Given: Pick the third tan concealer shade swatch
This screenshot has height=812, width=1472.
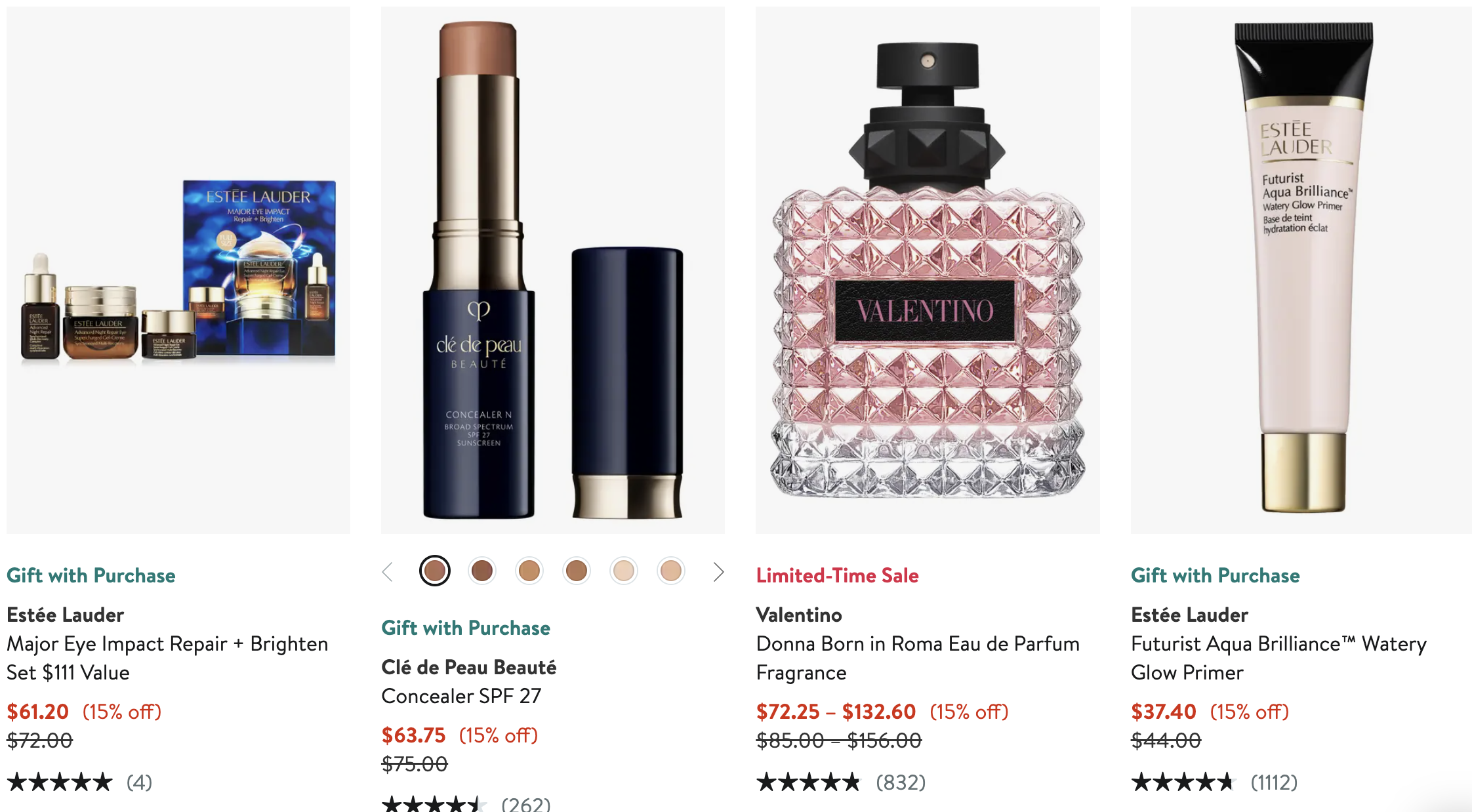Looking at the screenshot, I should (529, 571).
